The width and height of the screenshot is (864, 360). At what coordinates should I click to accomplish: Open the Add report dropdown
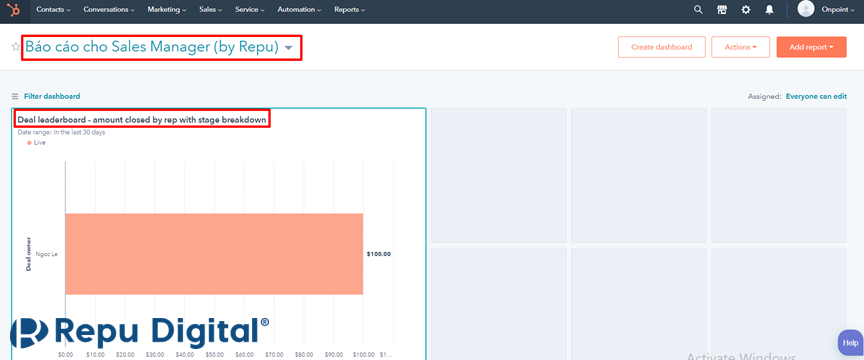coord(811,47)
